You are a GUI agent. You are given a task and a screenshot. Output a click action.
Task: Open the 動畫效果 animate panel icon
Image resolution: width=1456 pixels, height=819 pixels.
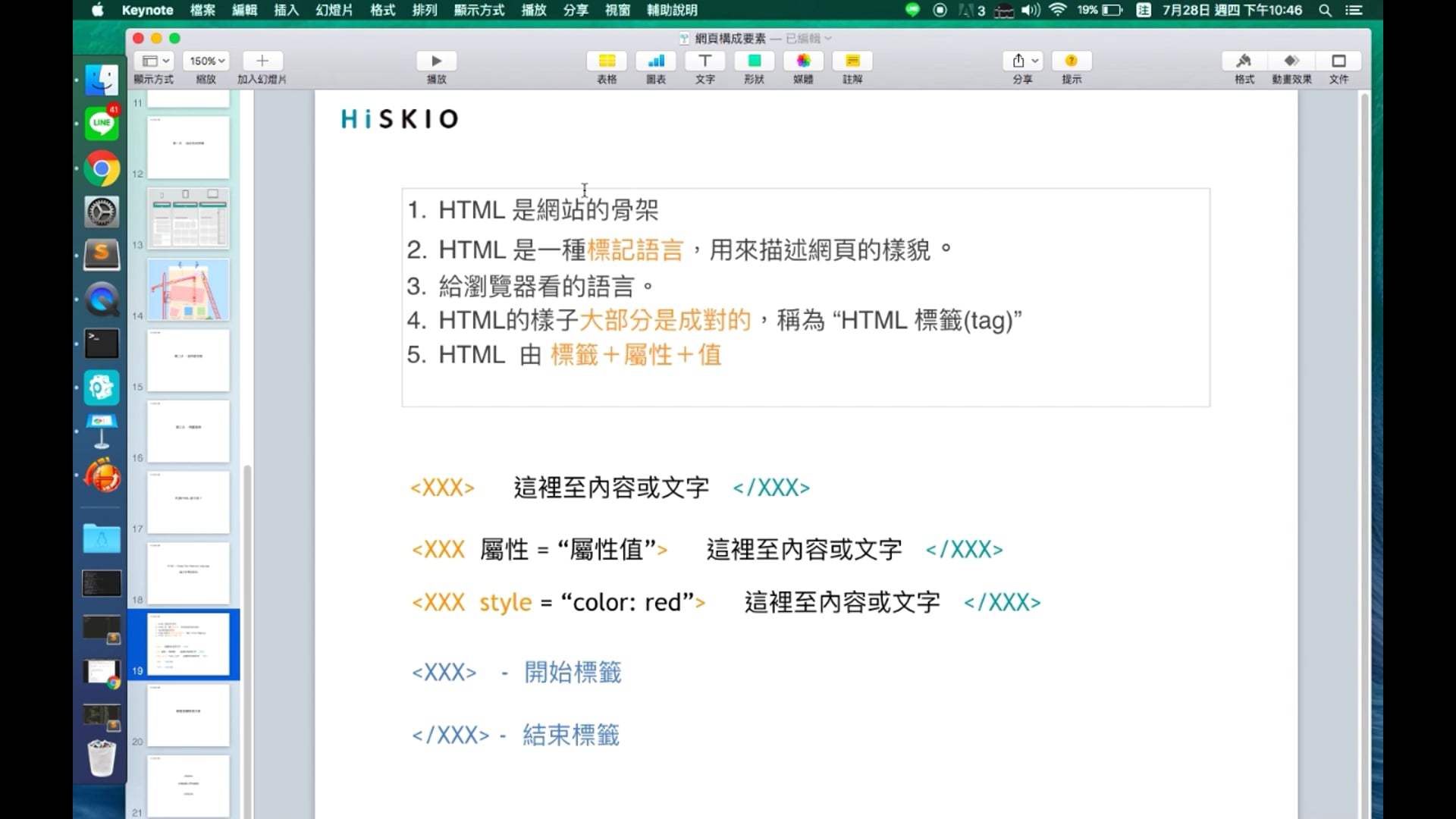(1291, 61)
